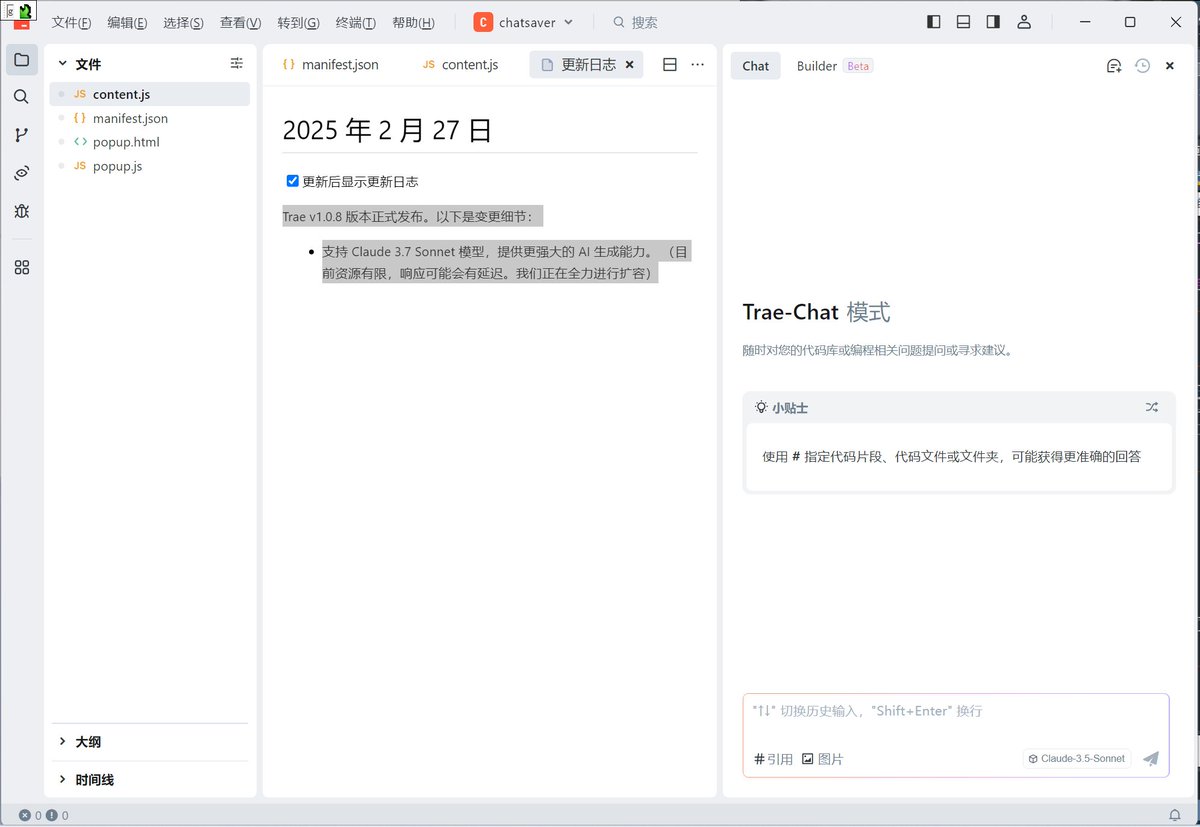Open the Source Control branch icon
Viewport: 1200px width, 827px height.
point(22,135)
